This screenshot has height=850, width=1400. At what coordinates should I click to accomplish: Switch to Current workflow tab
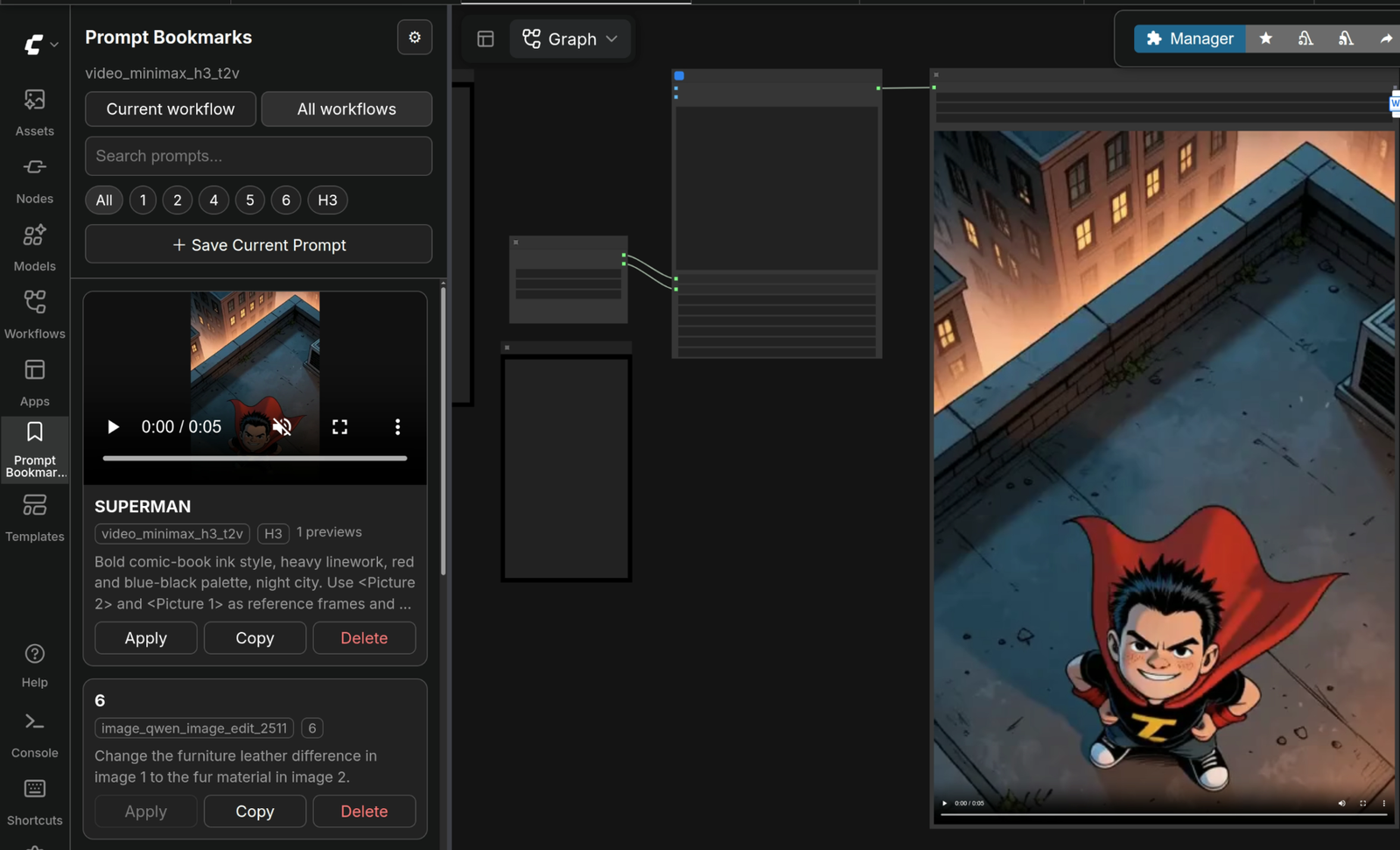[x=171, y=109]
